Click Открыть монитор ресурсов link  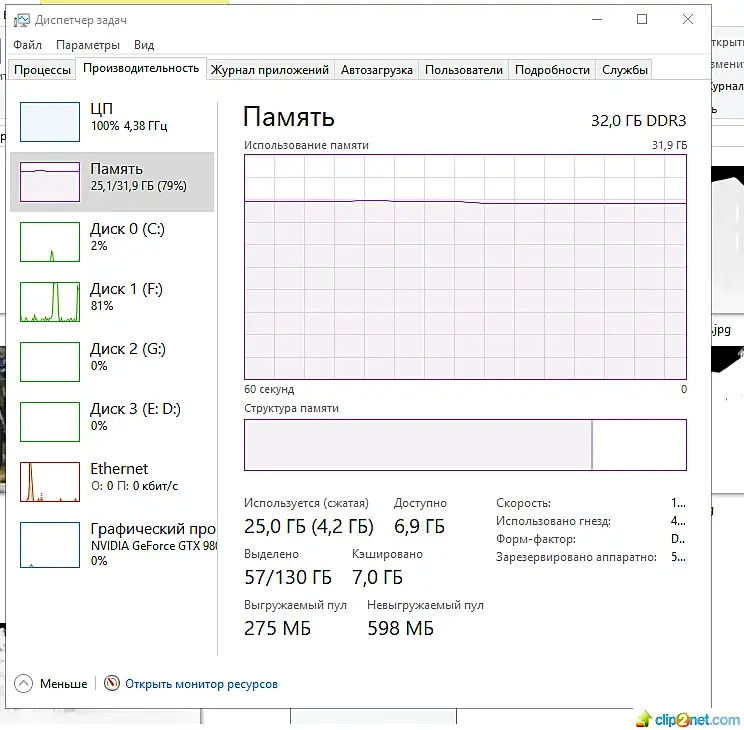pos(201,684)
